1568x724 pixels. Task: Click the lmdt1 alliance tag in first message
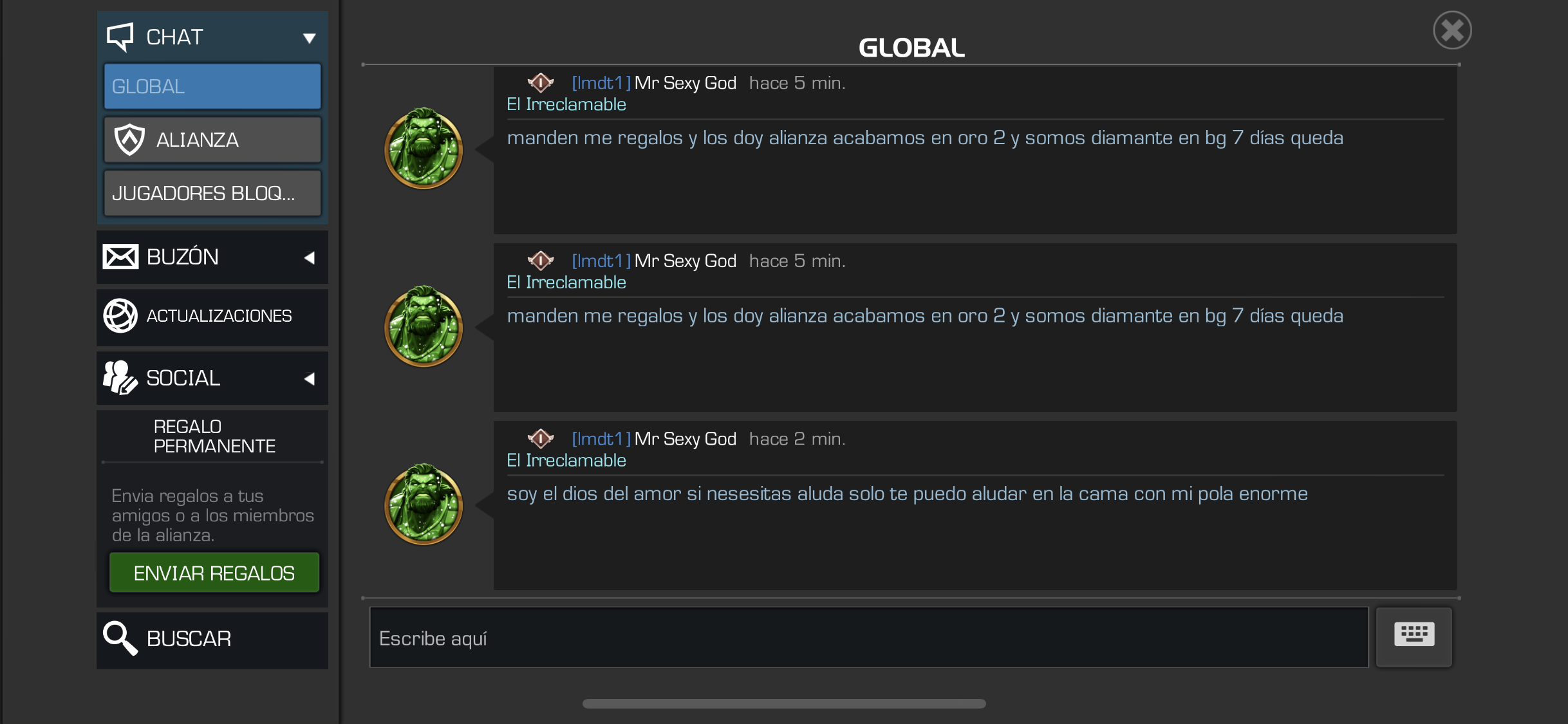[x=601, y=83]
